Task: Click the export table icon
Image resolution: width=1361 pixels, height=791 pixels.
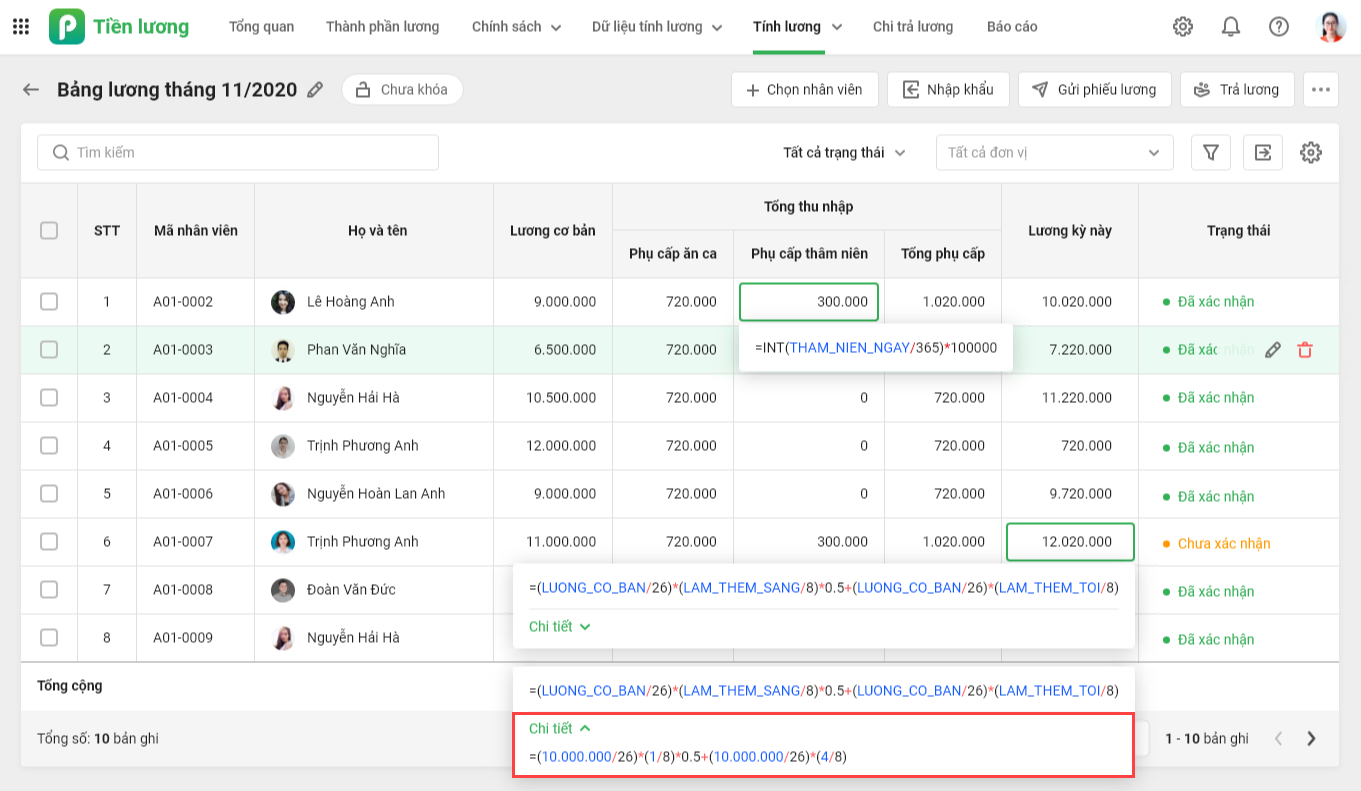Action: [x=1263, y=152]
